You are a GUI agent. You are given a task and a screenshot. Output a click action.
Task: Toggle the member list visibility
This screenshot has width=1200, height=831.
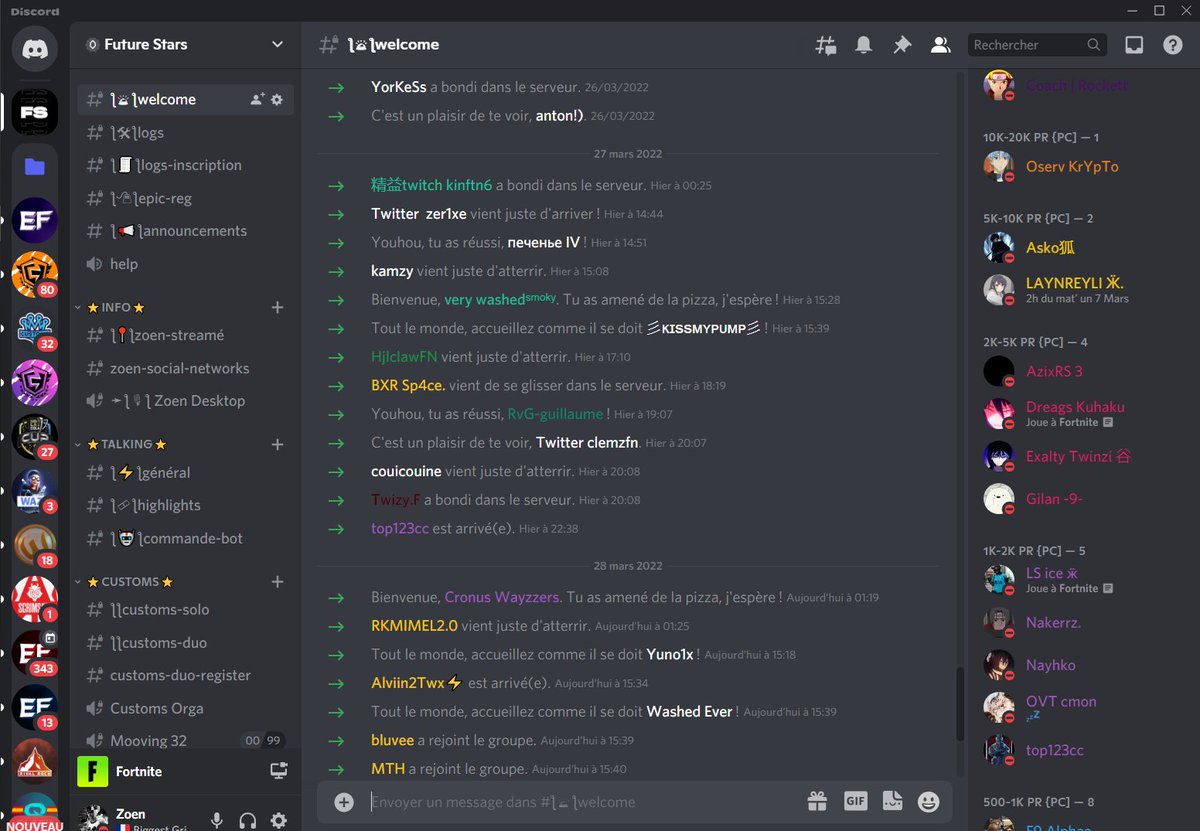pyautogui.click(x=940, y=44)
